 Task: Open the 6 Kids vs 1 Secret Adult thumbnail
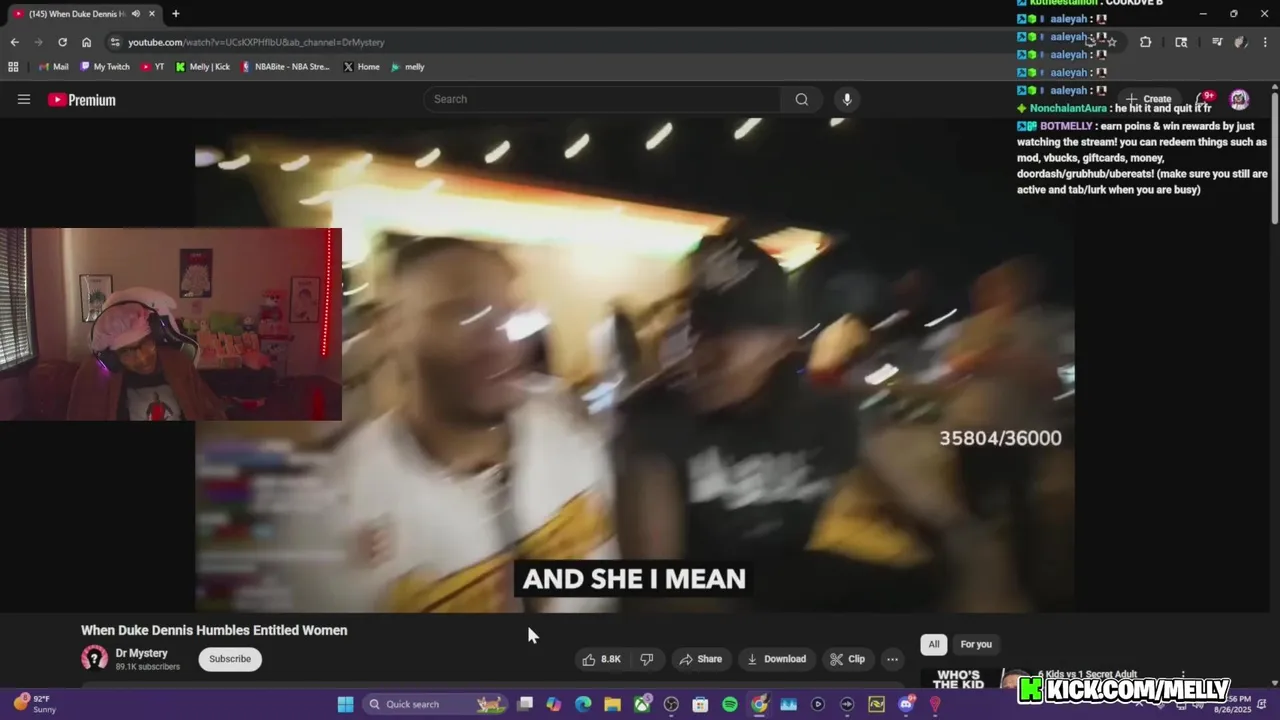point(975,679)
